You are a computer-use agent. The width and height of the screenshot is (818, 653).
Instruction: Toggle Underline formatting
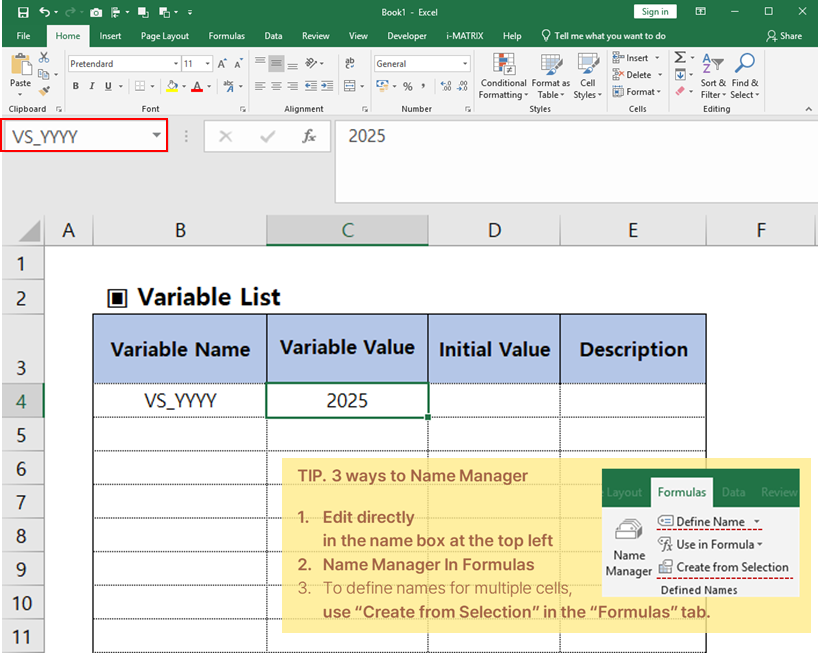[109, 87]
